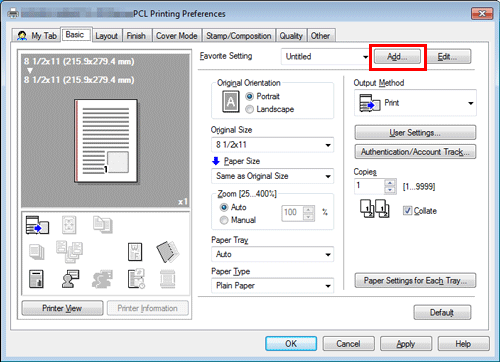Click the user authentication person icon

(x=70, y=279)
